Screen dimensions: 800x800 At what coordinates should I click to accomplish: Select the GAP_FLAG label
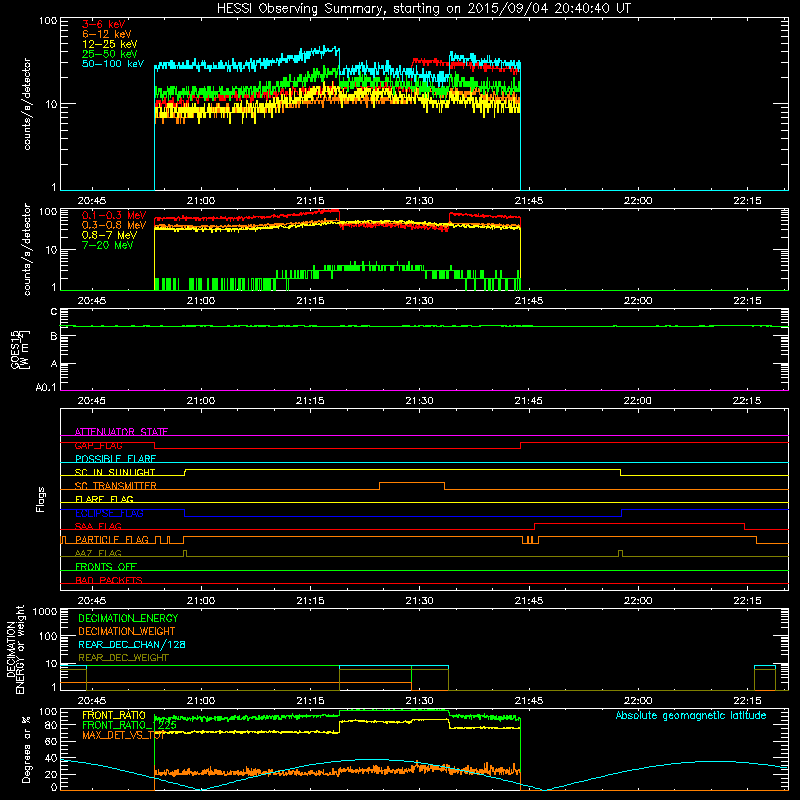[98, 445]
